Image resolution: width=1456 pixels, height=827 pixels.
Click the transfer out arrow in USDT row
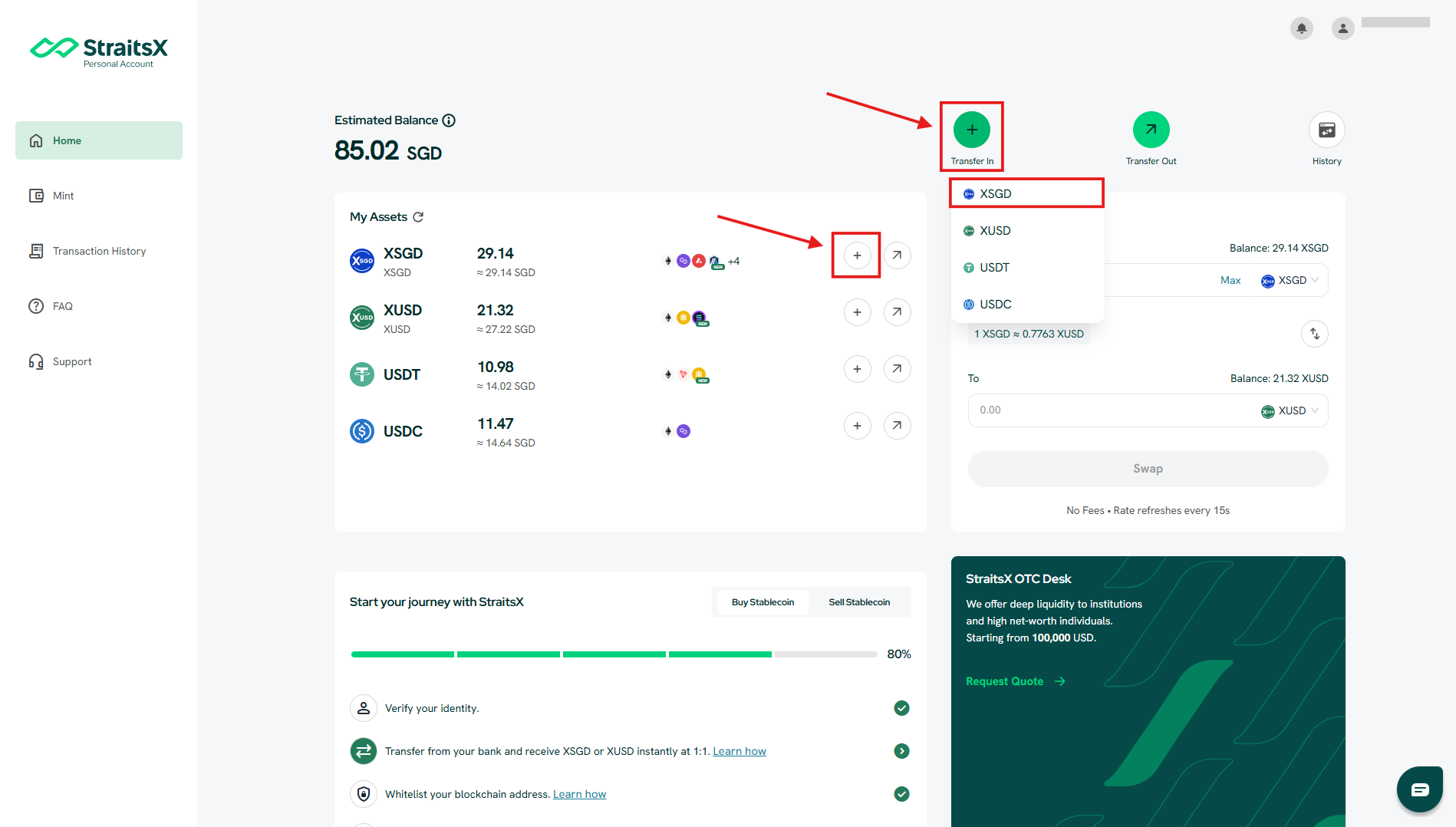pyautogui.click(x=897, y=369)
